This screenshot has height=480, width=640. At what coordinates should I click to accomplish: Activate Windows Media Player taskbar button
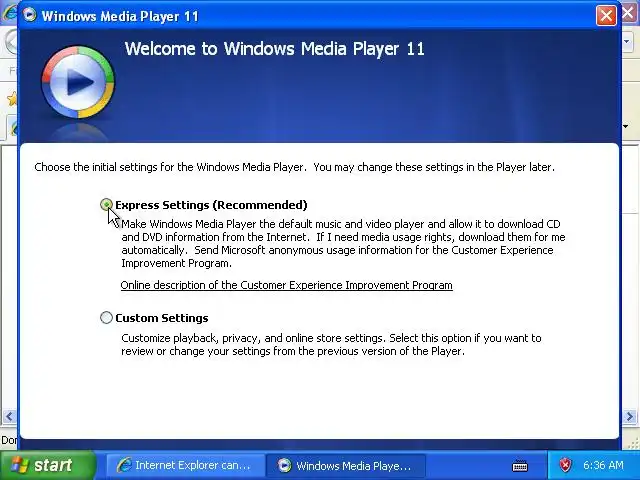[x=346, y=465]
